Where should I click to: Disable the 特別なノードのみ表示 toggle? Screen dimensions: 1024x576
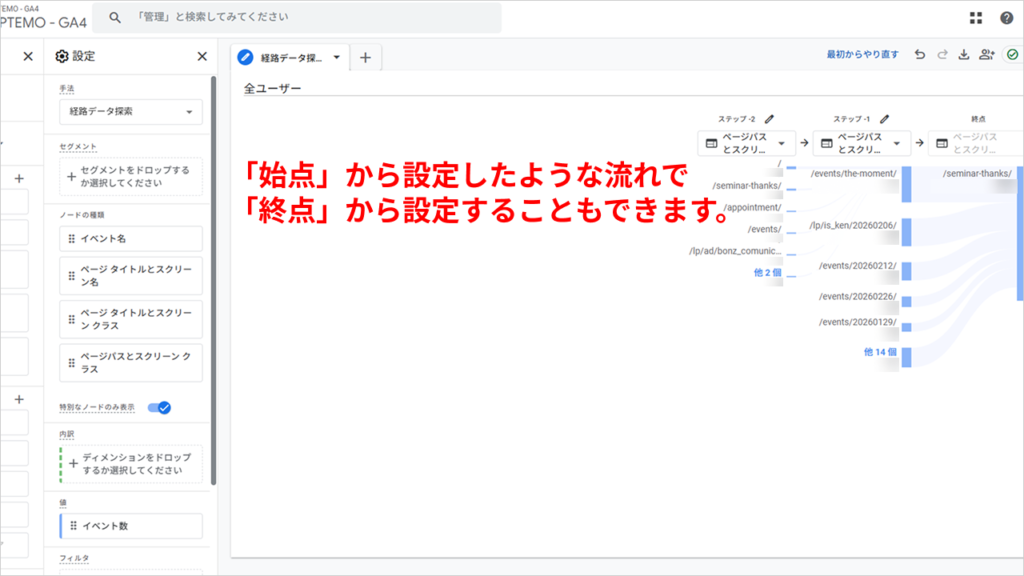[163, 407]
